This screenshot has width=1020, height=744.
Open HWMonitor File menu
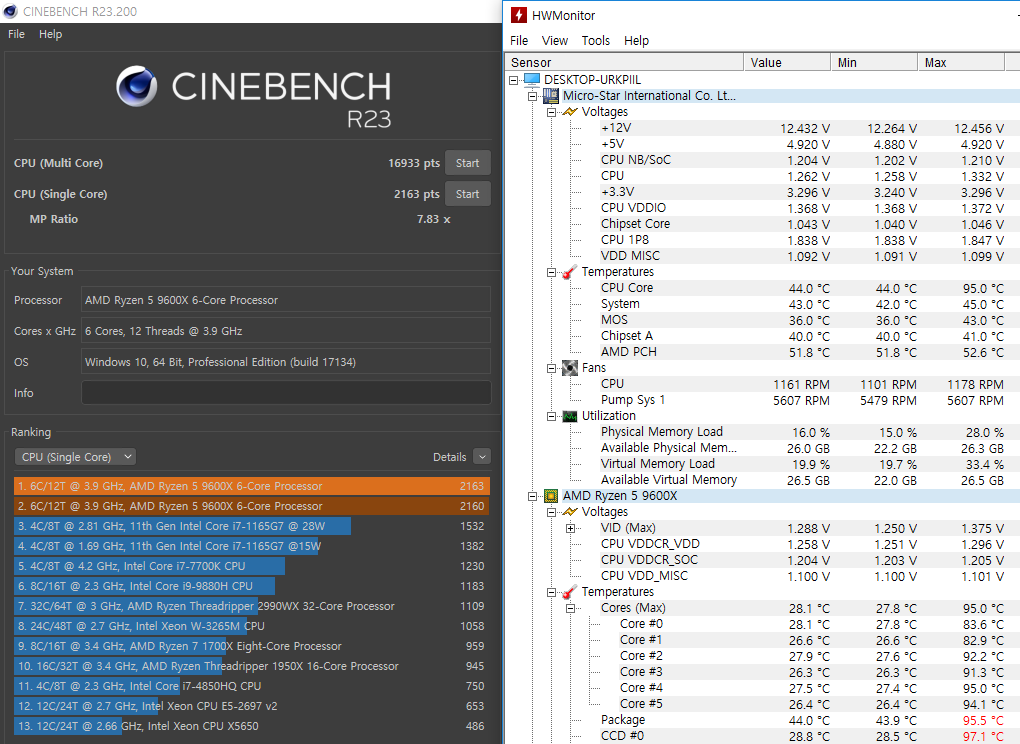(519, 40)
